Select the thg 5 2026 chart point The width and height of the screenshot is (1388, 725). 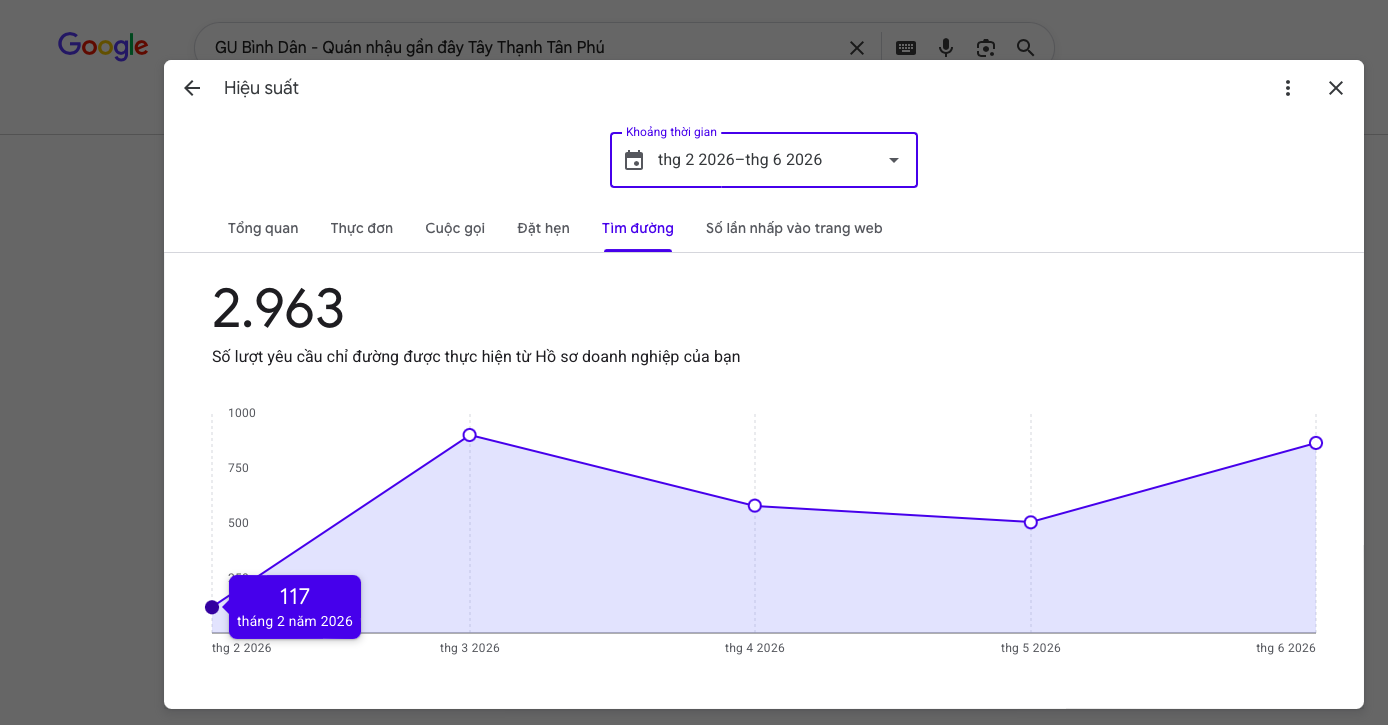click(1031, 522)
